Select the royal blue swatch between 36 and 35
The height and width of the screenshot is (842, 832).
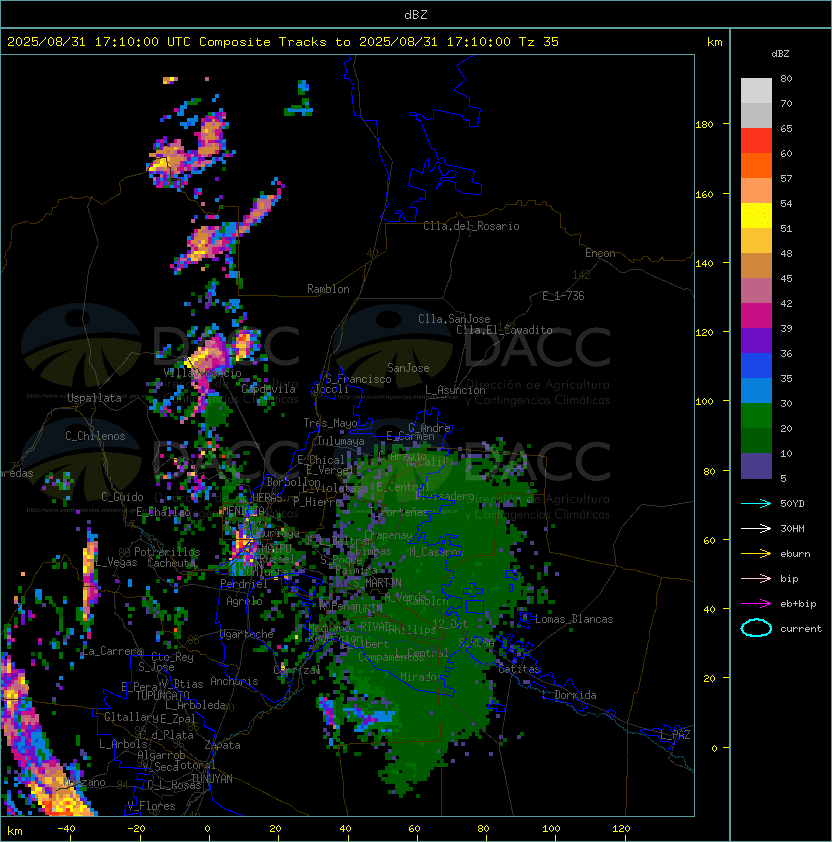coord(756,365)
